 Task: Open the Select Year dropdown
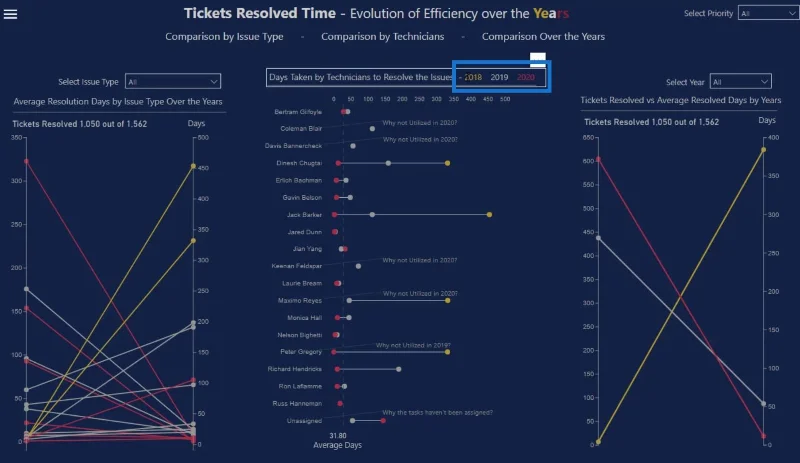(740, 82)
